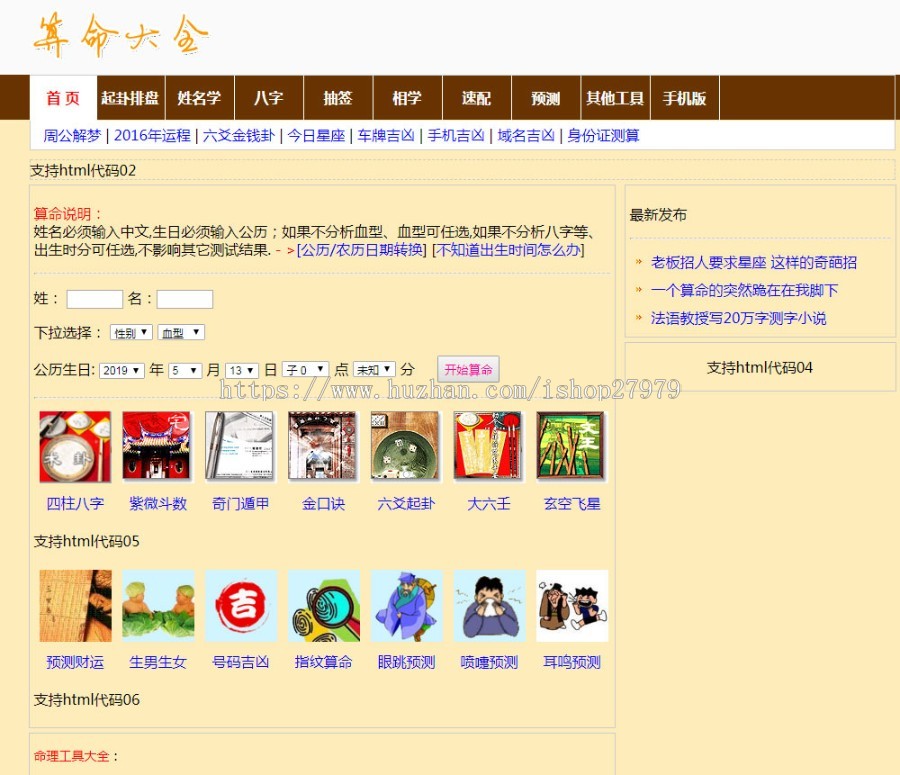Focus the 姓 surname input field

[x=95, y=299]
